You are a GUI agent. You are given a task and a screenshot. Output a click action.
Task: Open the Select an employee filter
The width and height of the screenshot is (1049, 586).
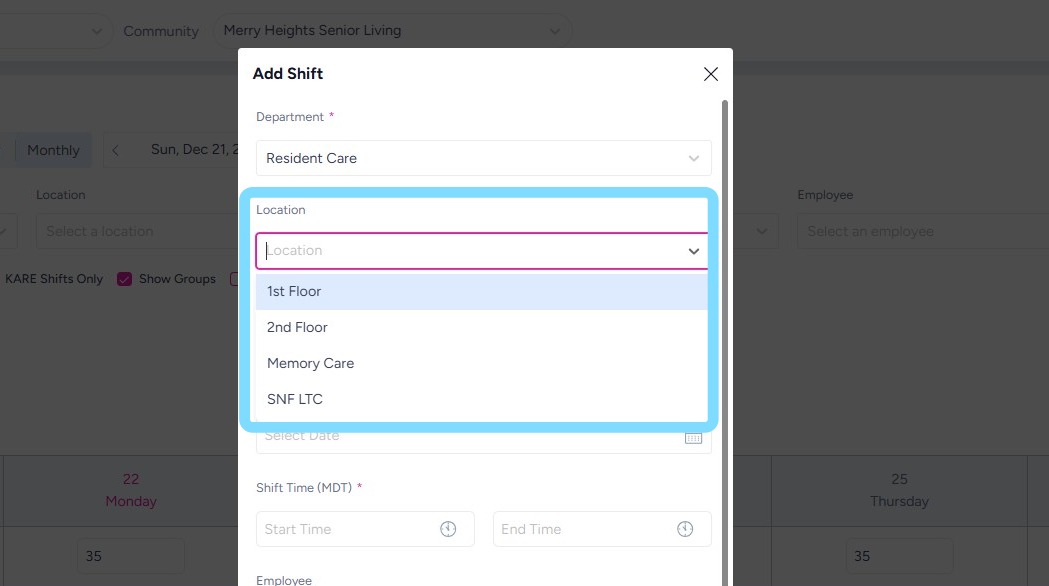920,231
